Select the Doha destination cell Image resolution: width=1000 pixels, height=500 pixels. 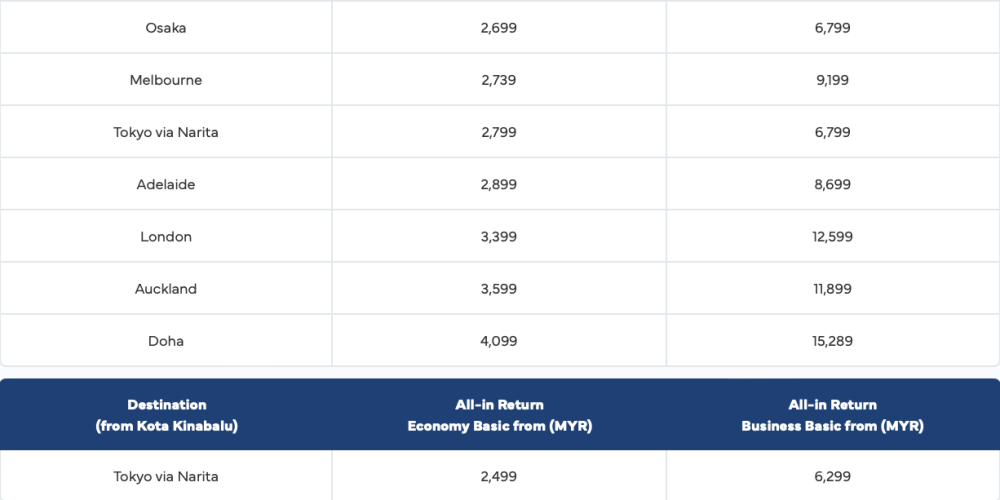166,341
